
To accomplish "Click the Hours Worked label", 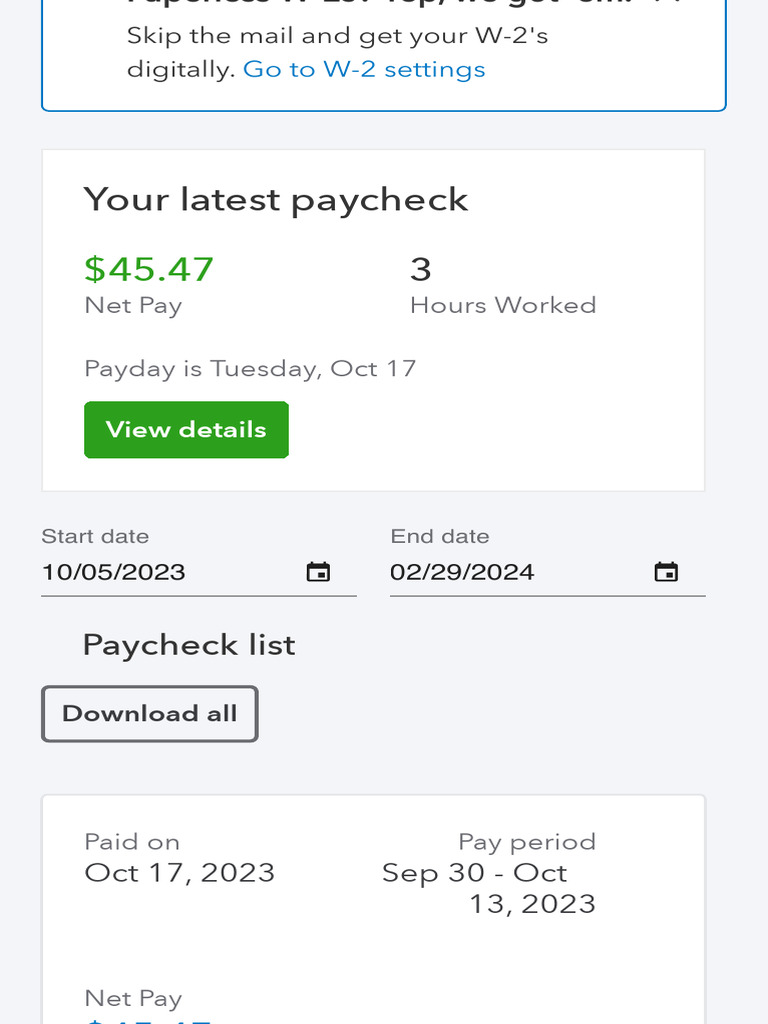I will (x=503, y=305).
